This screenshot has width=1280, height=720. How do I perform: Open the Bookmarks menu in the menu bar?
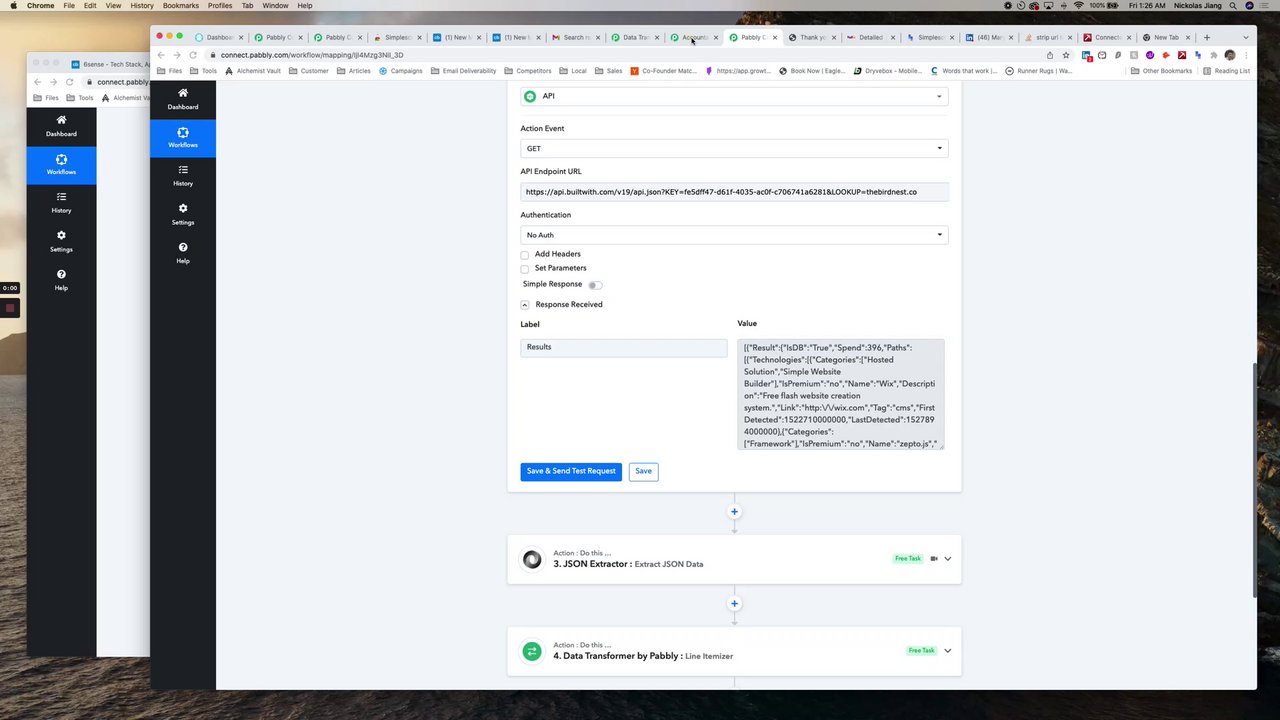pyautogui.click(x=181, y=6)
